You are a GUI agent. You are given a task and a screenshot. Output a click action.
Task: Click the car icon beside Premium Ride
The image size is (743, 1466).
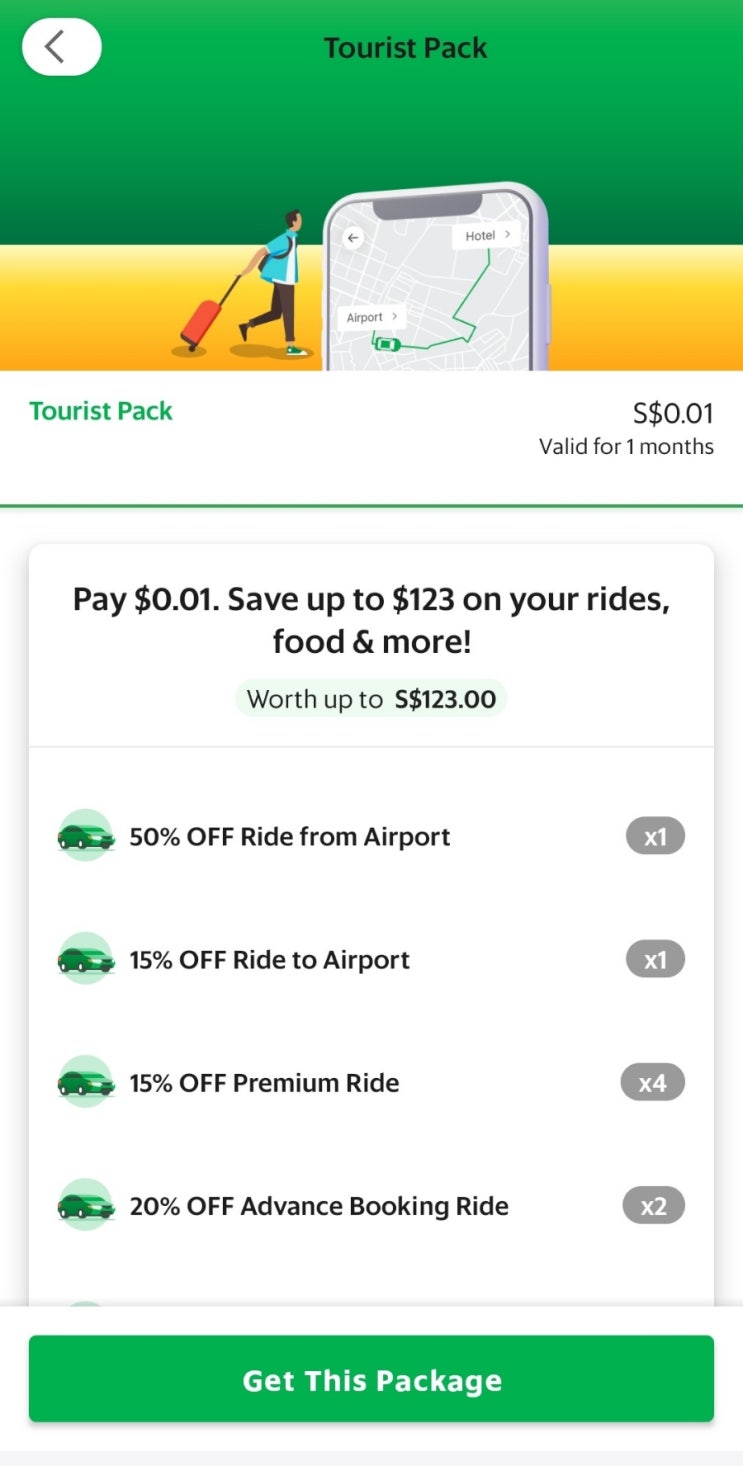[x=86, y=1082]
